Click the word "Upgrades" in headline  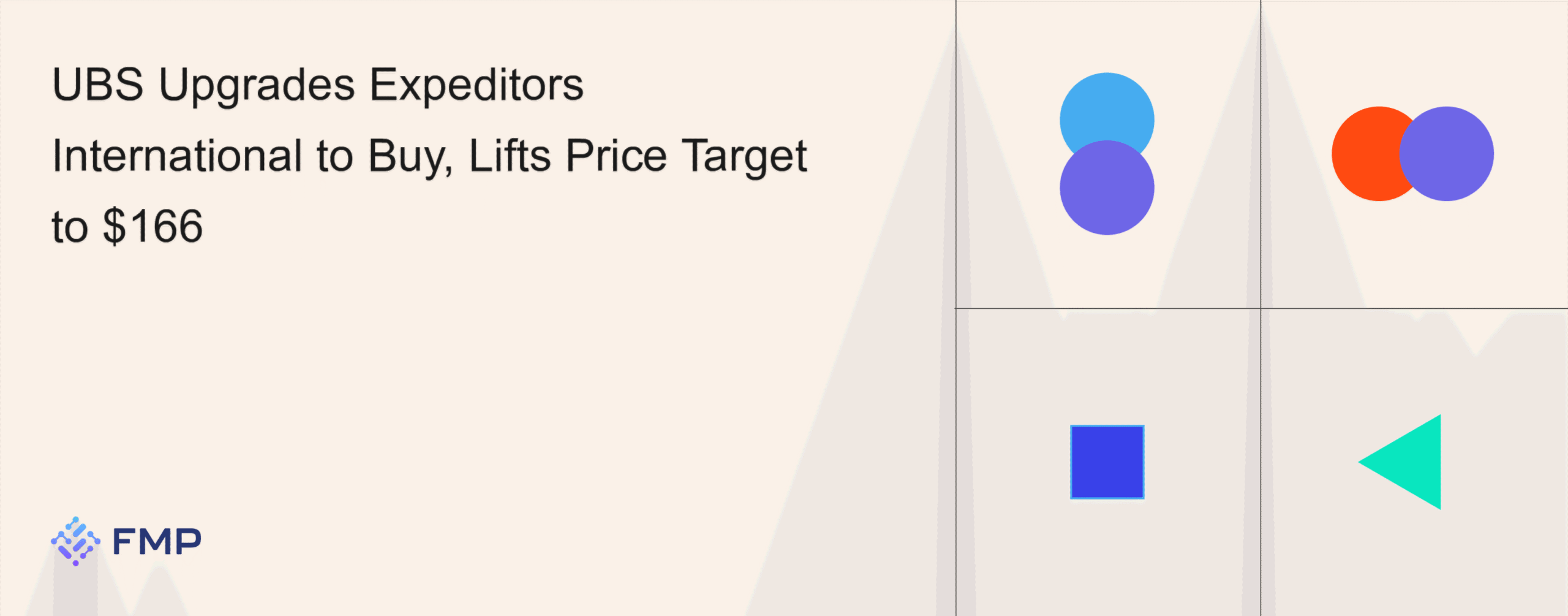[x=257, y=86]
